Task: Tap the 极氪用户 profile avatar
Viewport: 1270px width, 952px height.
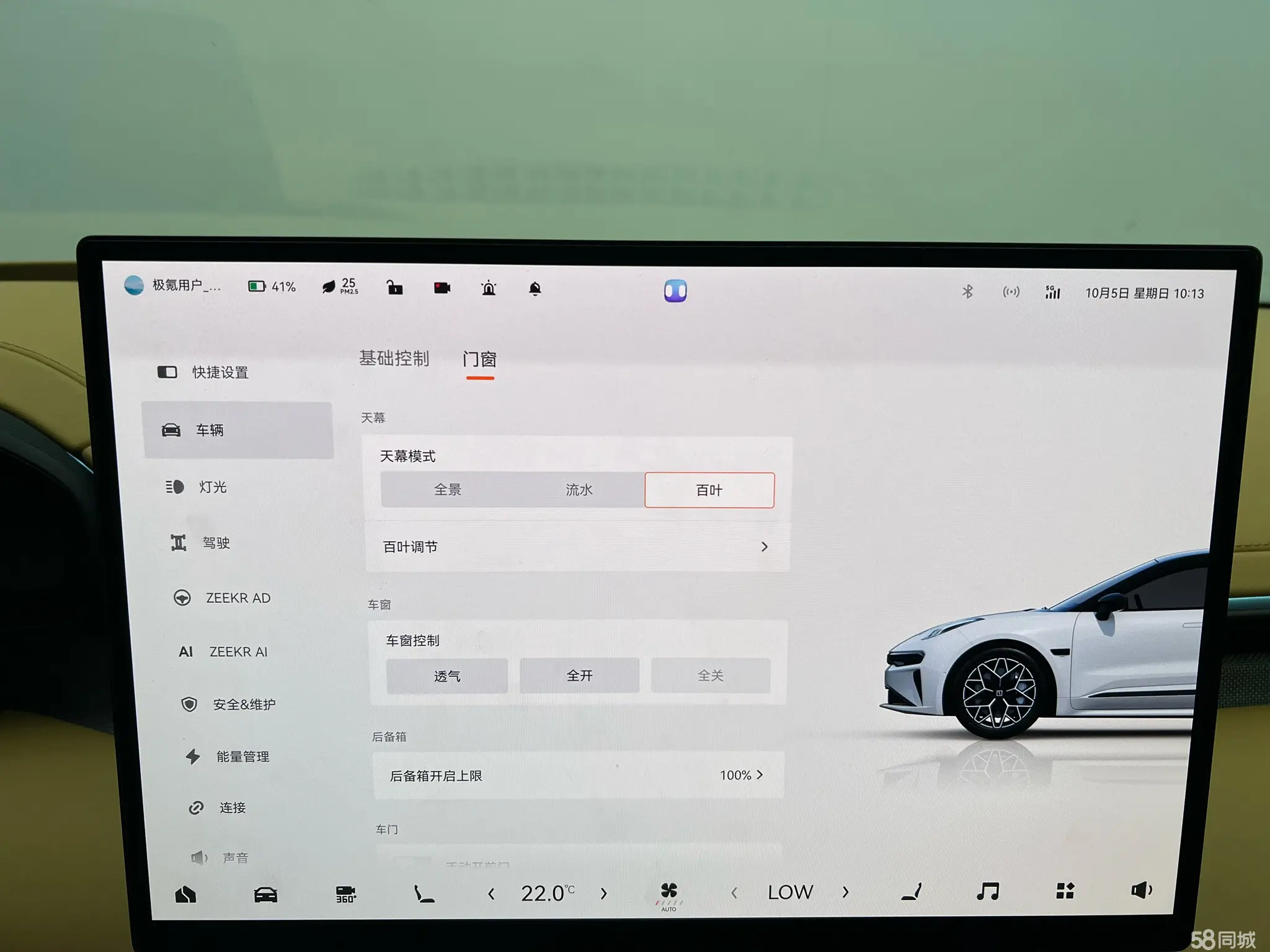Action: [134, 285]
